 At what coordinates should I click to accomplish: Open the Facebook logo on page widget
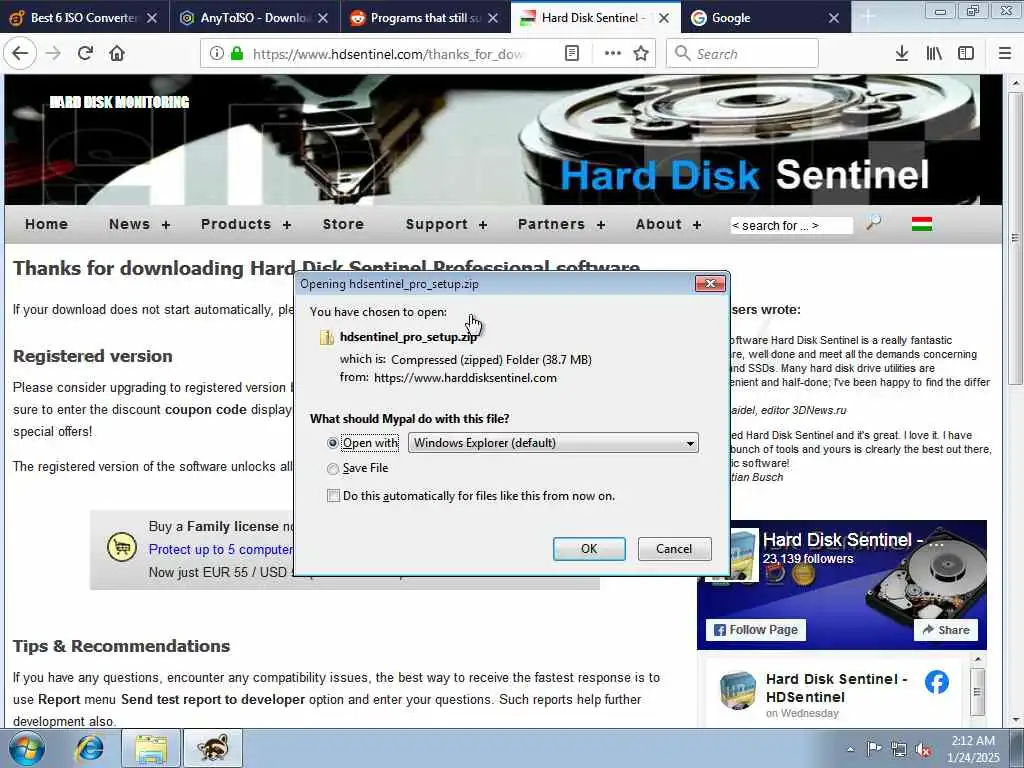(x=936, y=682)
